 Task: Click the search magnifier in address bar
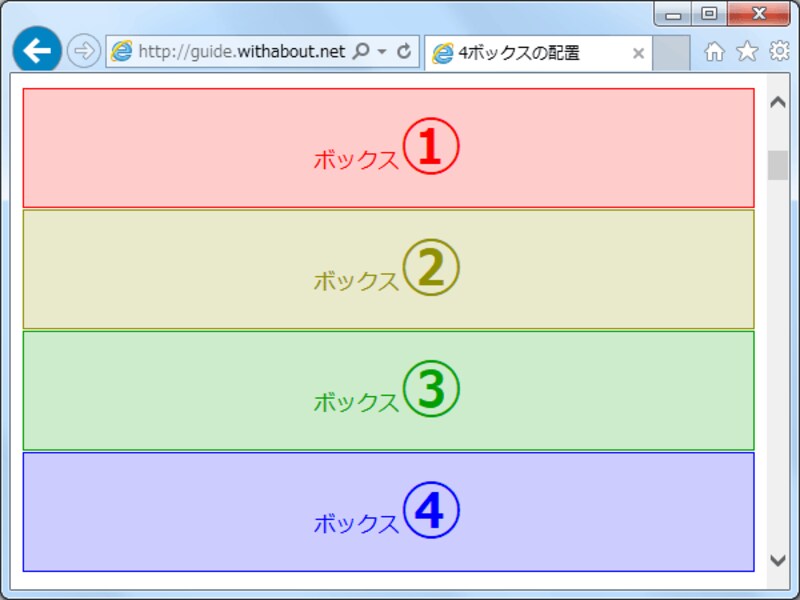[361, 51]
